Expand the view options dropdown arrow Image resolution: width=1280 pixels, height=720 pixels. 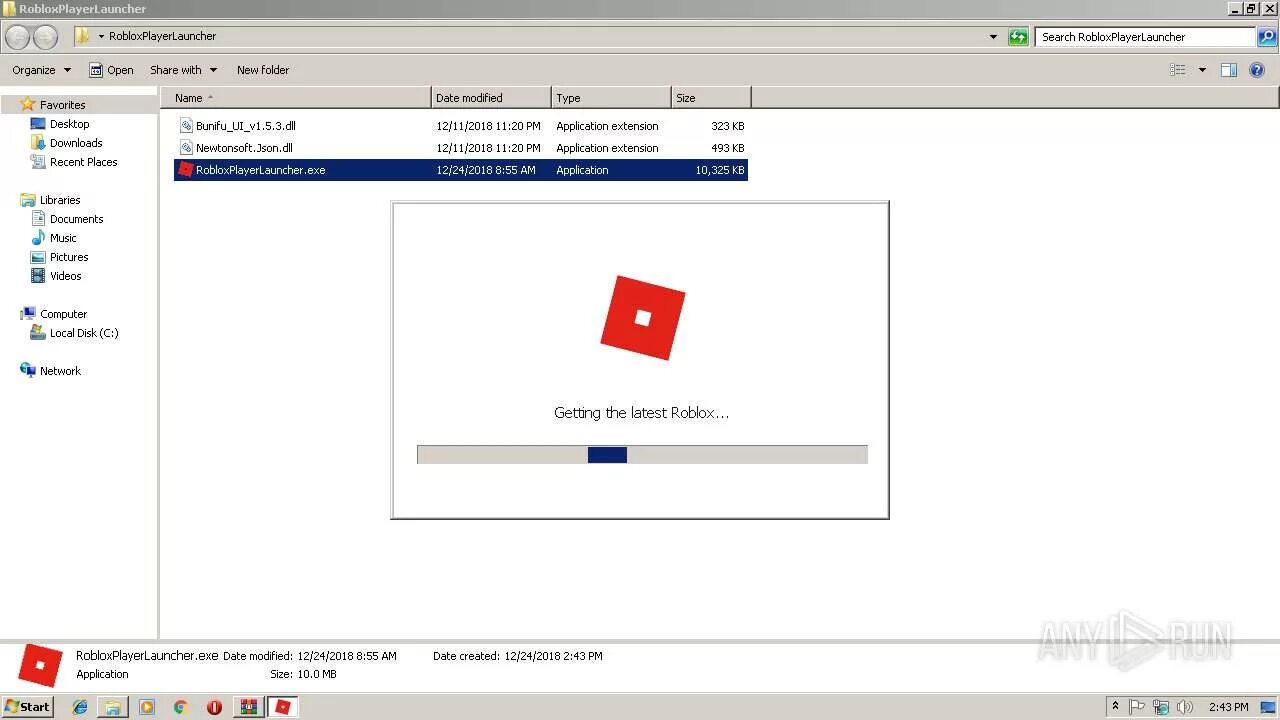pos(1202,70)
